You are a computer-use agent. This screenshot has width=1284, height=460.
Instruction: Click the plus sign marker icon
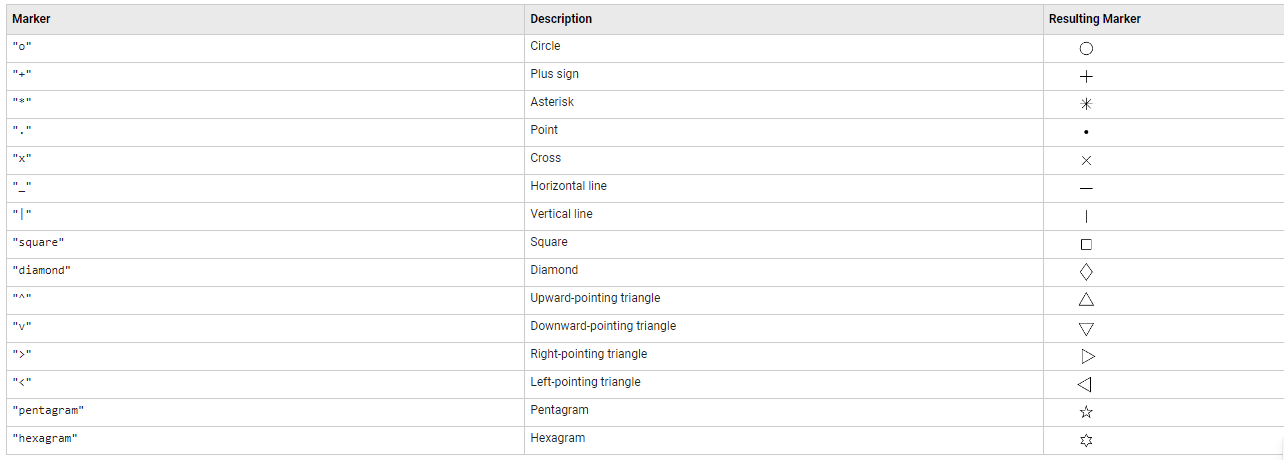pyautogui.click(x=1086, y=76)
